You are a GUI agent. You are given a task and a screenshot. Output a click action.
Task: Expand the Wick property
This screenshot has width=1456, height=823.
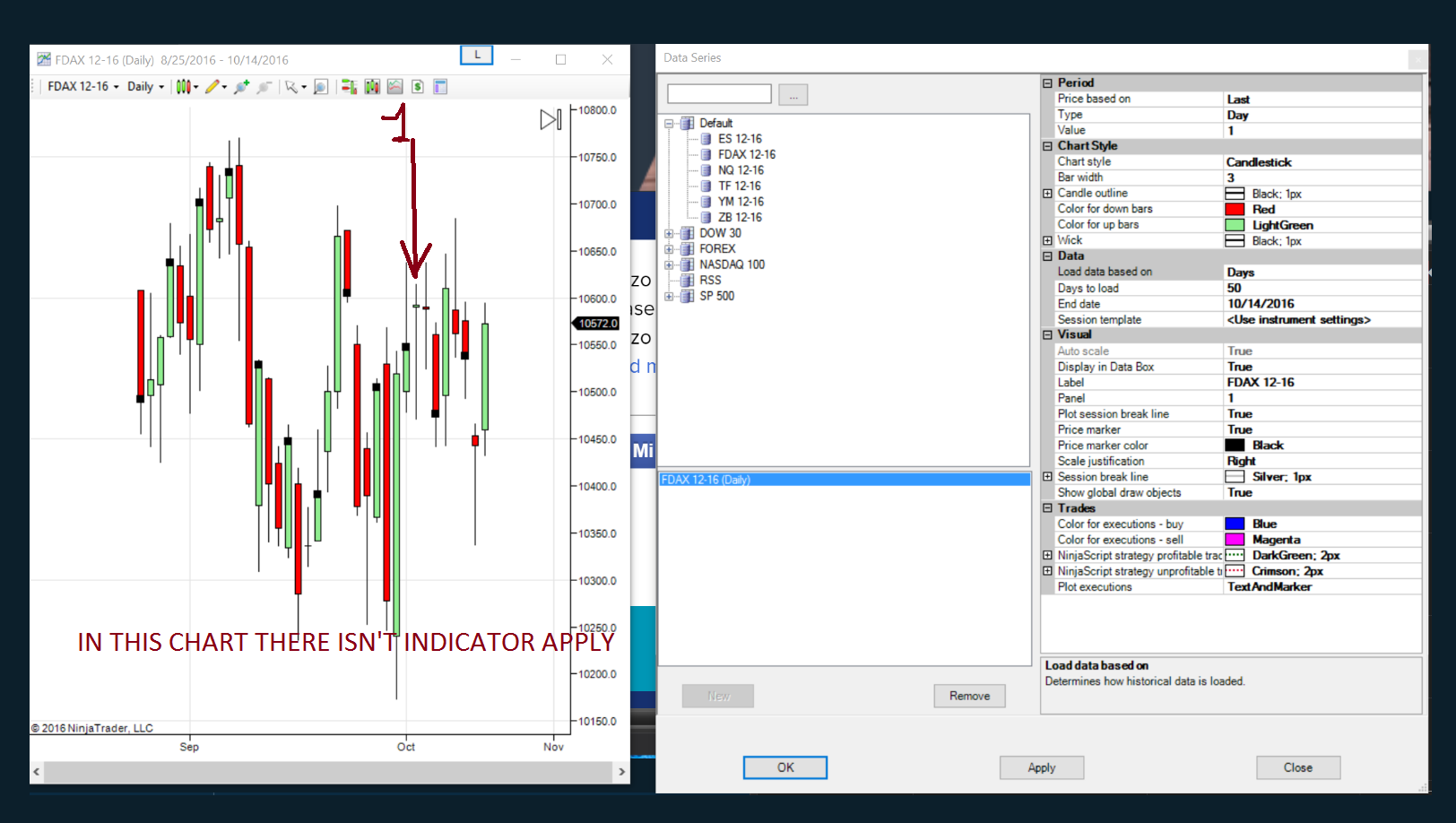click(x=1047, y=240)
